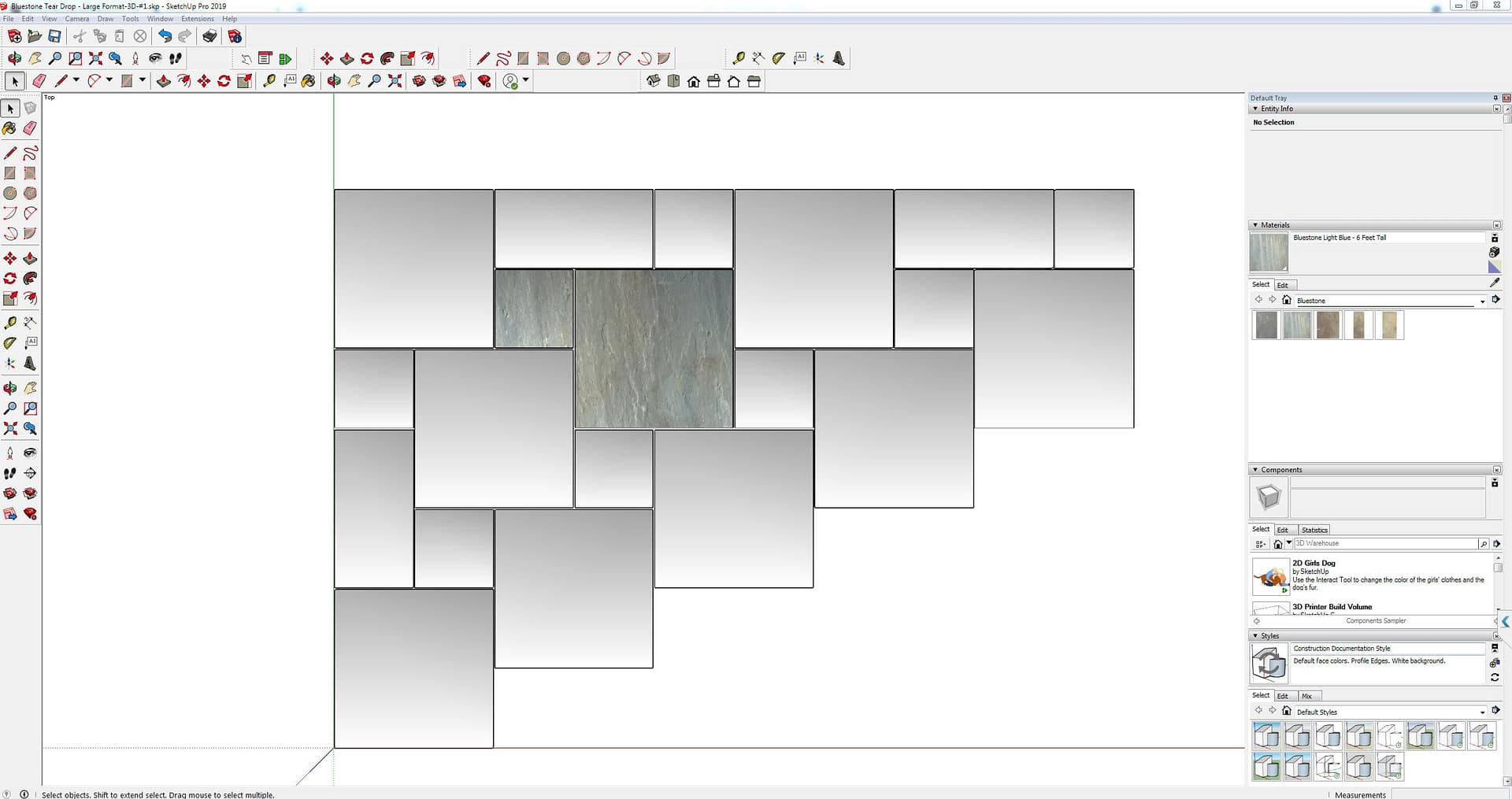Viewport: 1512px width, 799px height.
Task: Click the Save disk icon
Action: coord(54,36)
